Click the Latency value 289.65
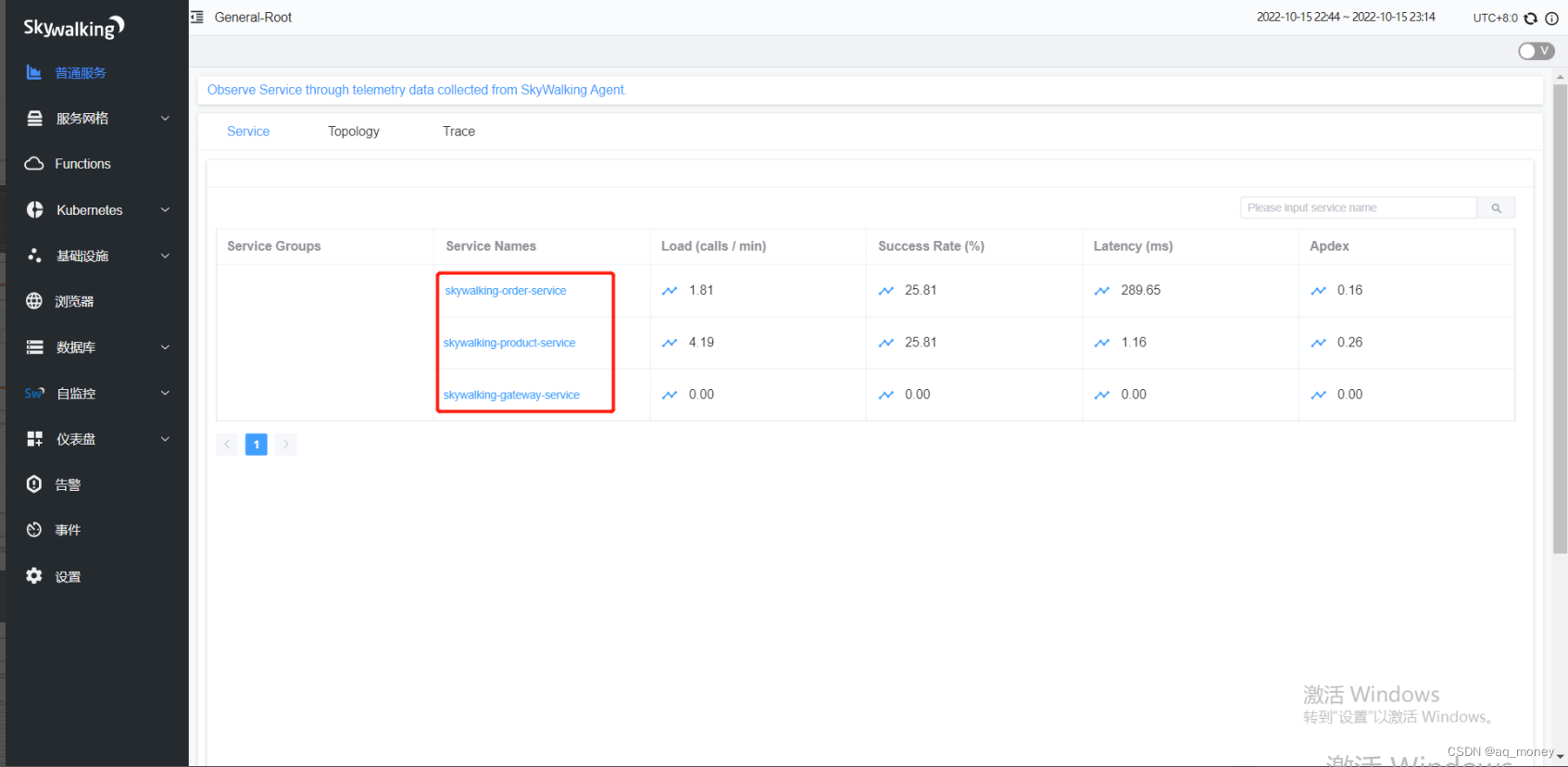1568x767 pixels. [x=1141, y=291]
